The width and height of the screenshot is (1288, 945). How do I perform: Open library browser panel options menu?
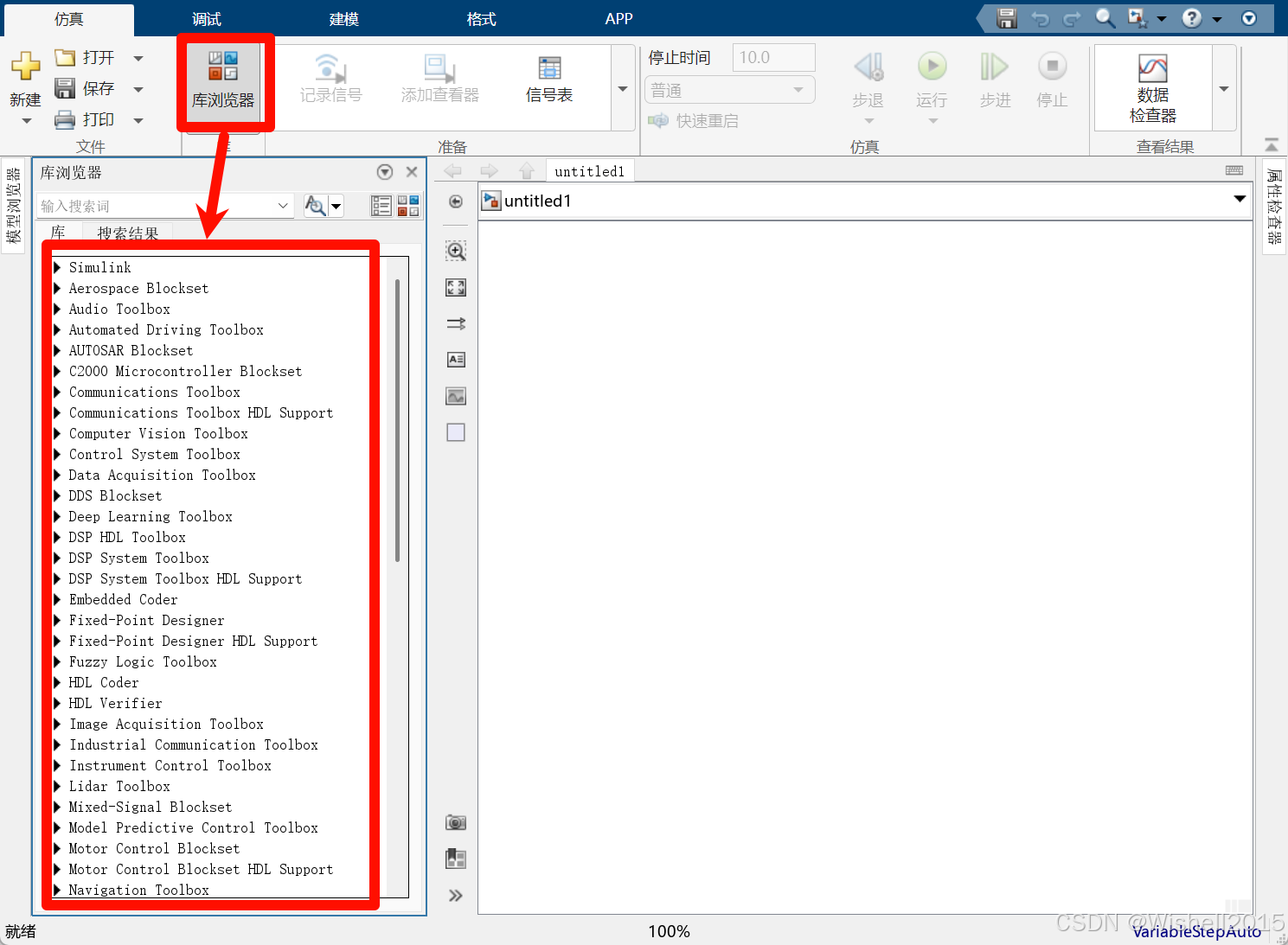[x=385, y=172]
